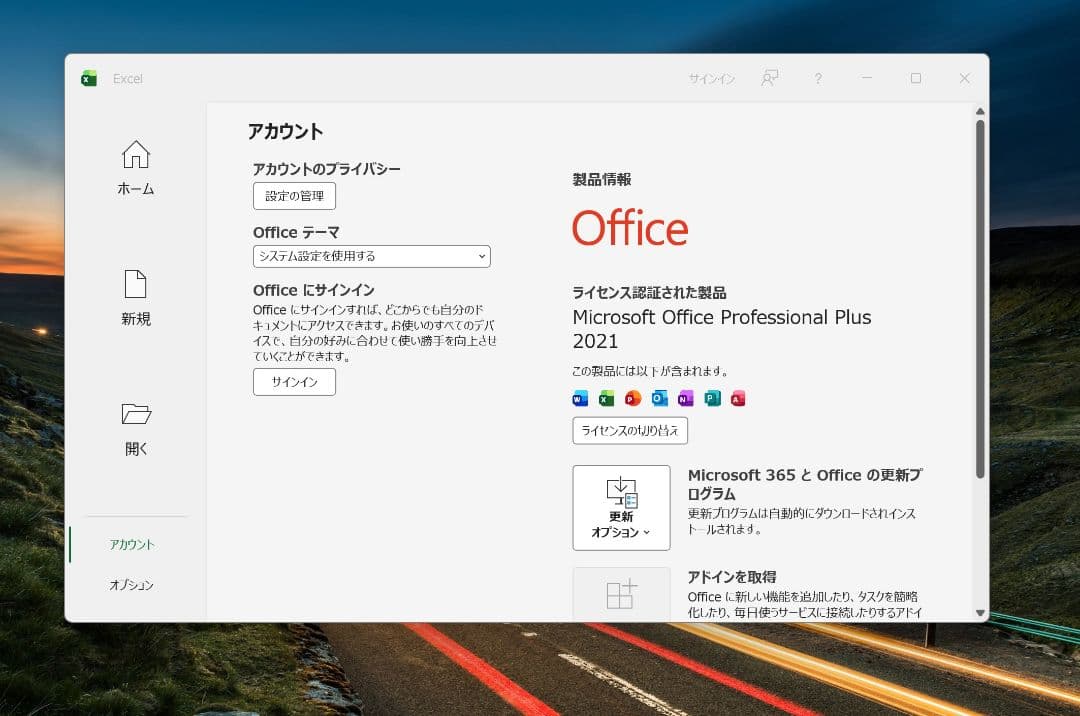
Task: Open files with the 開く folder icon
Action: pyautogui.click(x=135, y=415)
